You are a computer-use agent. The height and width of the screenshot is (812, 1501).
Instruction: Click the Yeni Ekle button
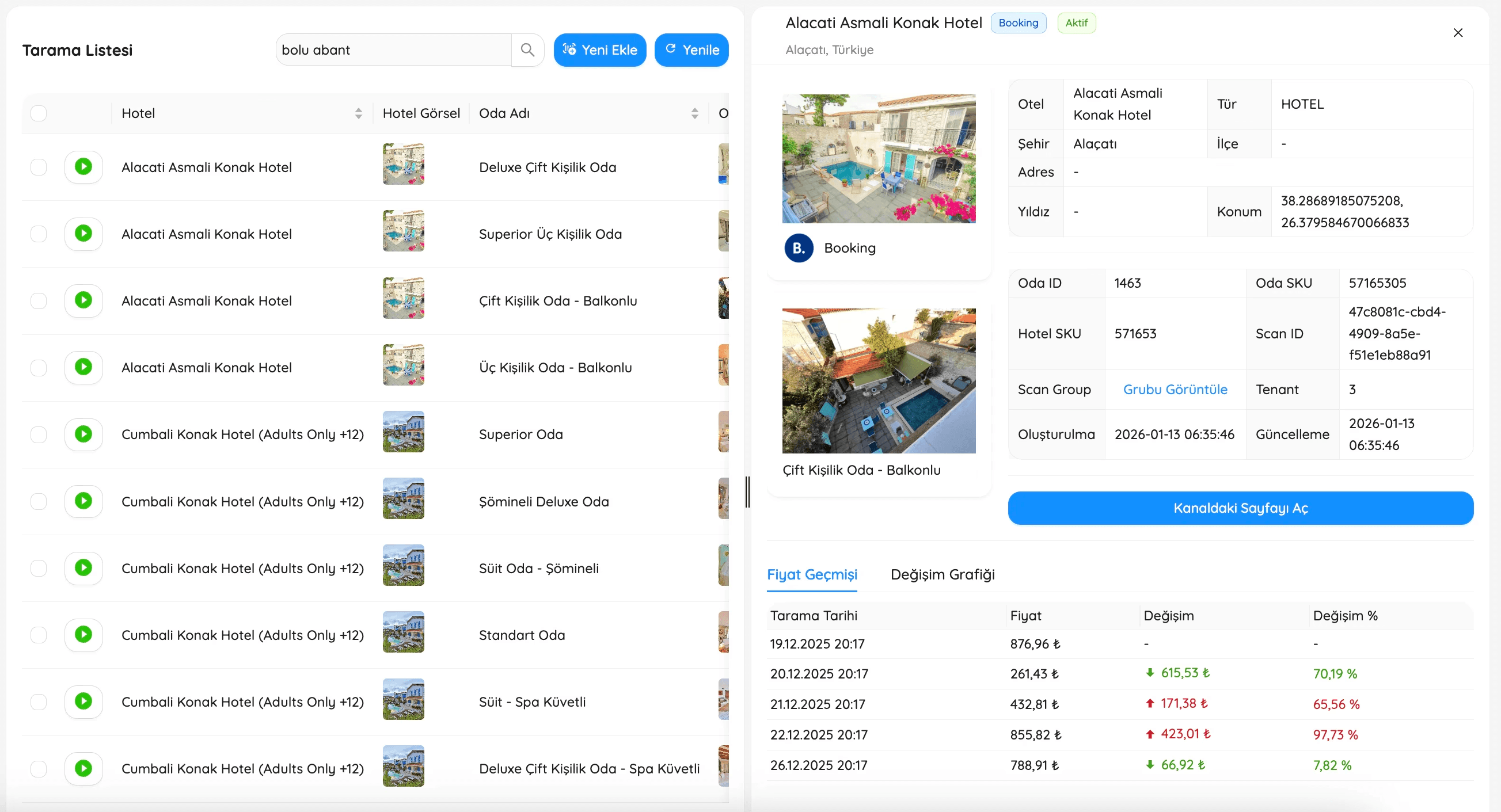tap(599, 50)
